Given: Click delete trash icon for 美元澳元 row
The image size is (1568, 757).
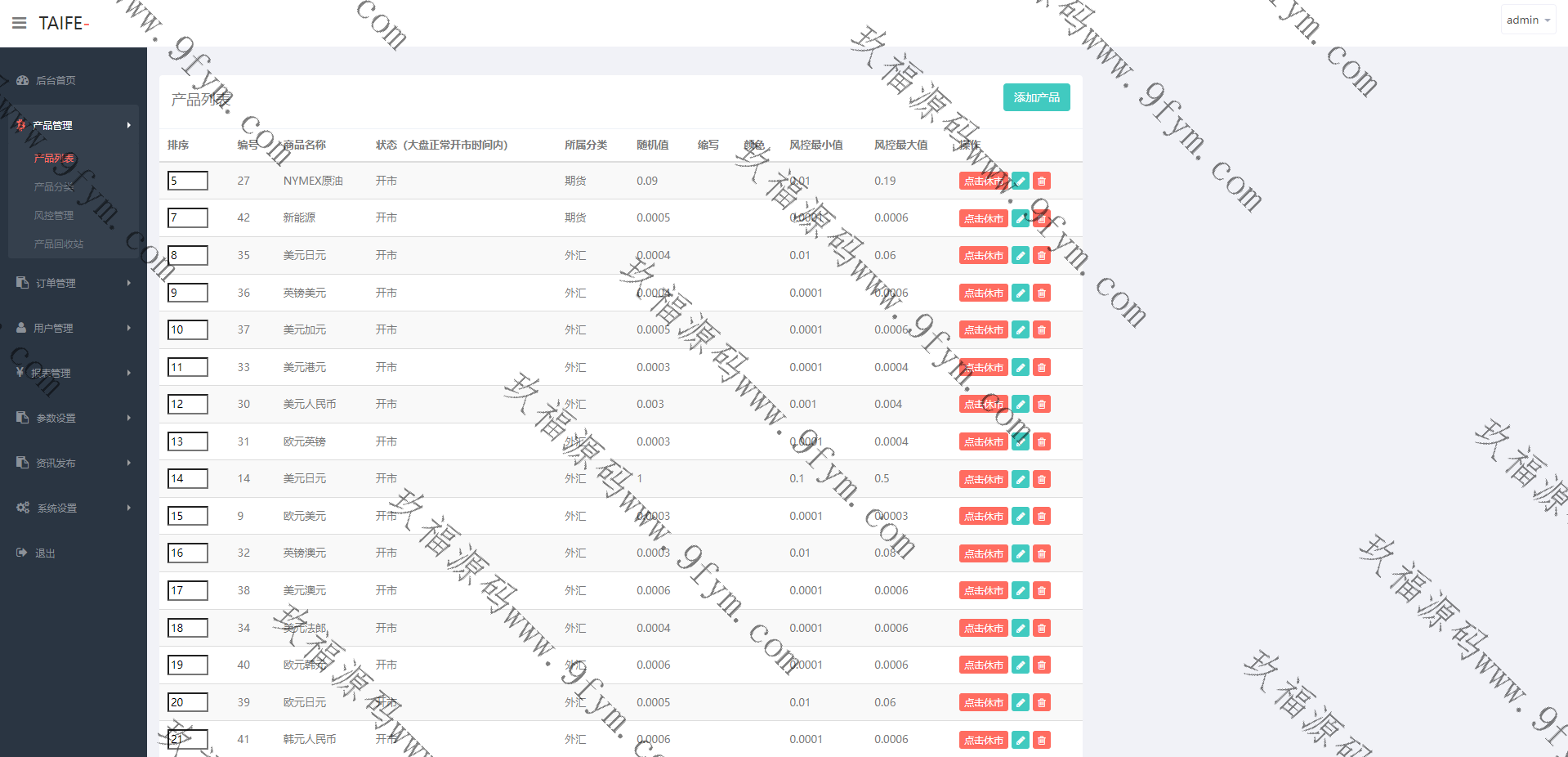Looking at the screenshot, I should [1041, 591].
